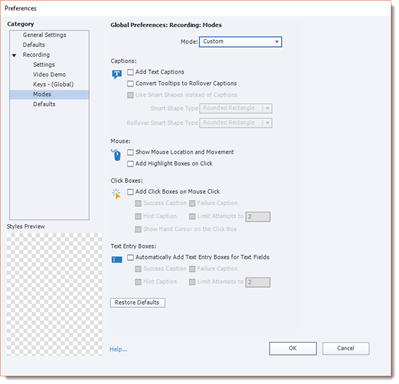Check Show Hand Cursor on the Click Box
Image resolution: width=399 pixels, height=384 pixels.
point(138,229)
